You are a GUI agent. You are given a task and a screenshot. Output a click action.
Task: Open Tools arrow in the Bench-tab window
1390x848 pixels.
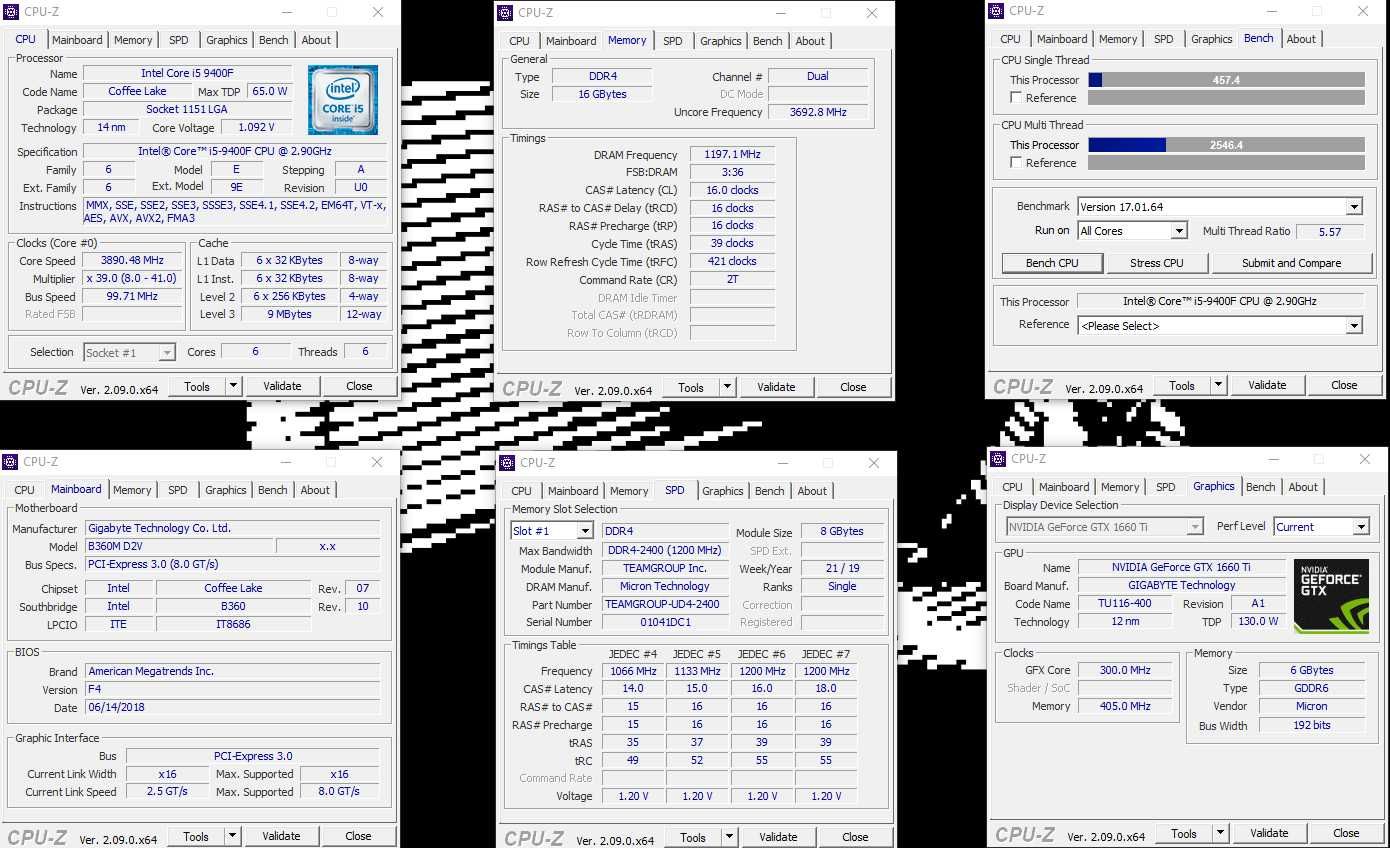[1218, 386]
